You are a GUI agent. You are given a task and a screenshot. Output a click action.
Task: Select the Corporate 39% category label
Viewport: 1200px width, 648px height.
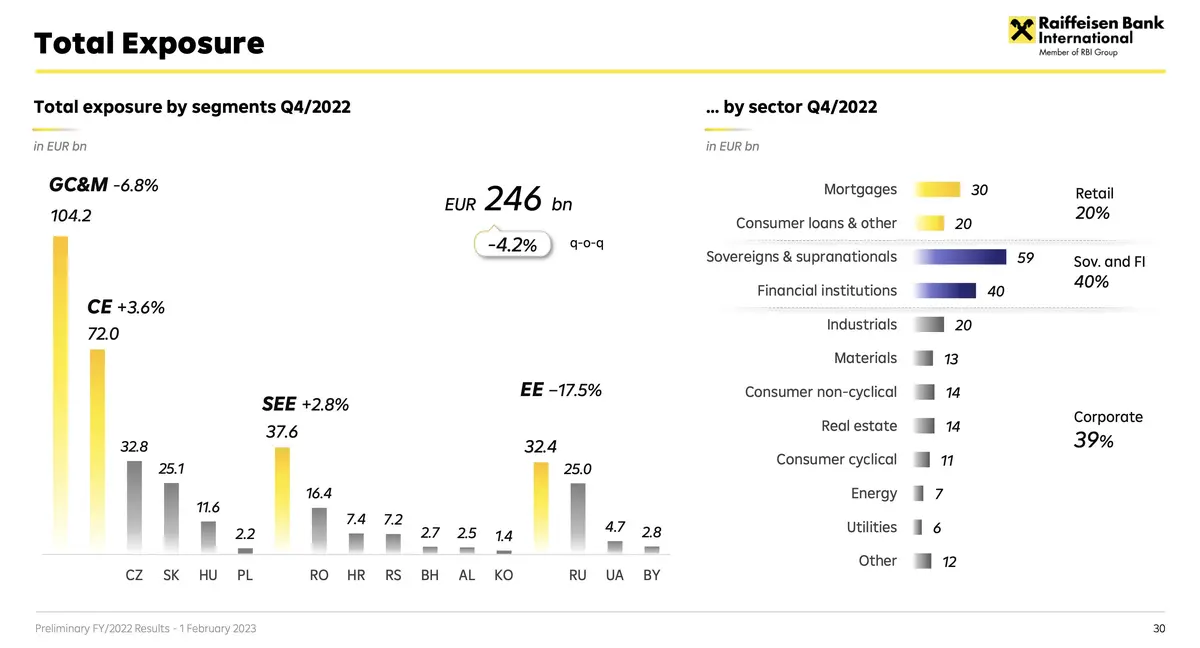tap(1107, 429)
